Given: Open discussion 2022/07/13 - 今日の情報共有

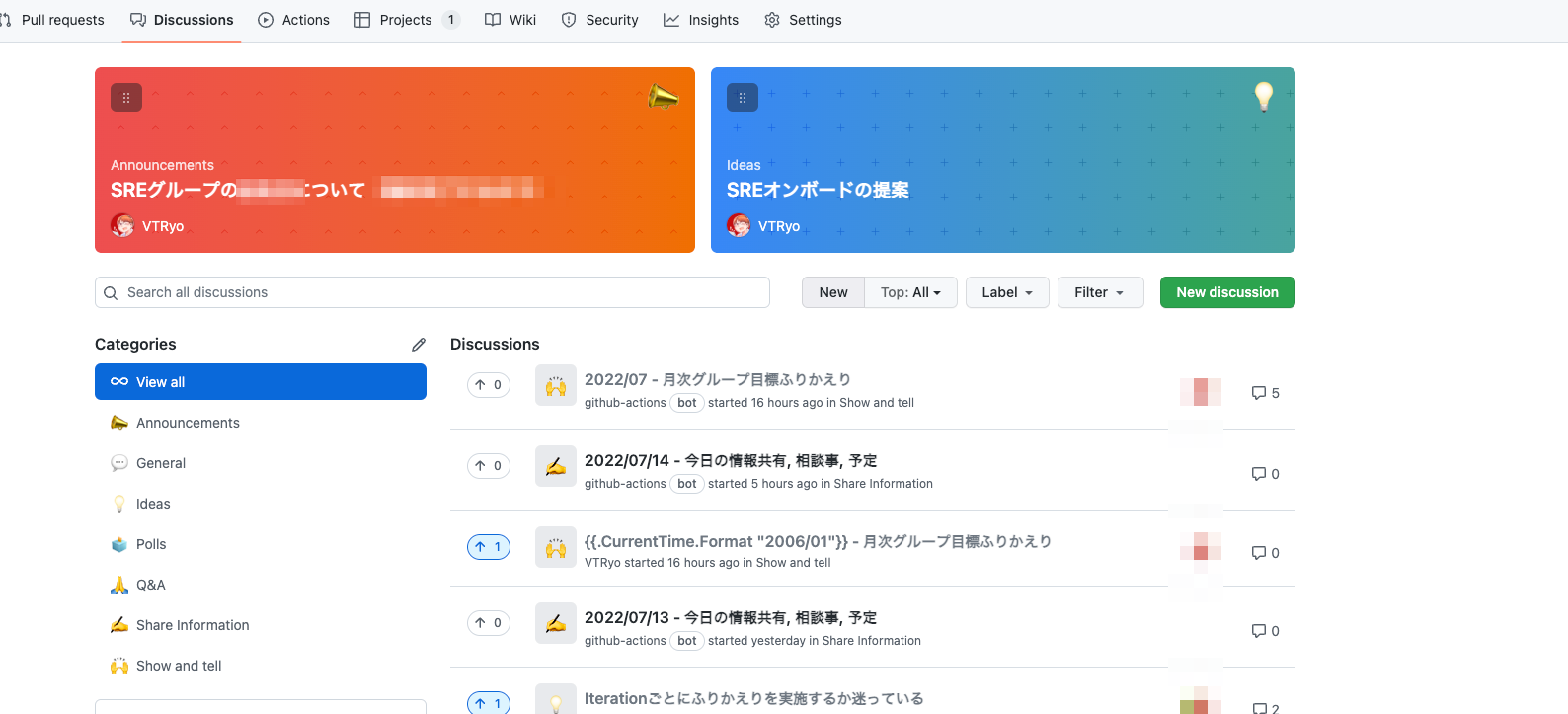Looking at the screenshot, I should pos(731,618).
